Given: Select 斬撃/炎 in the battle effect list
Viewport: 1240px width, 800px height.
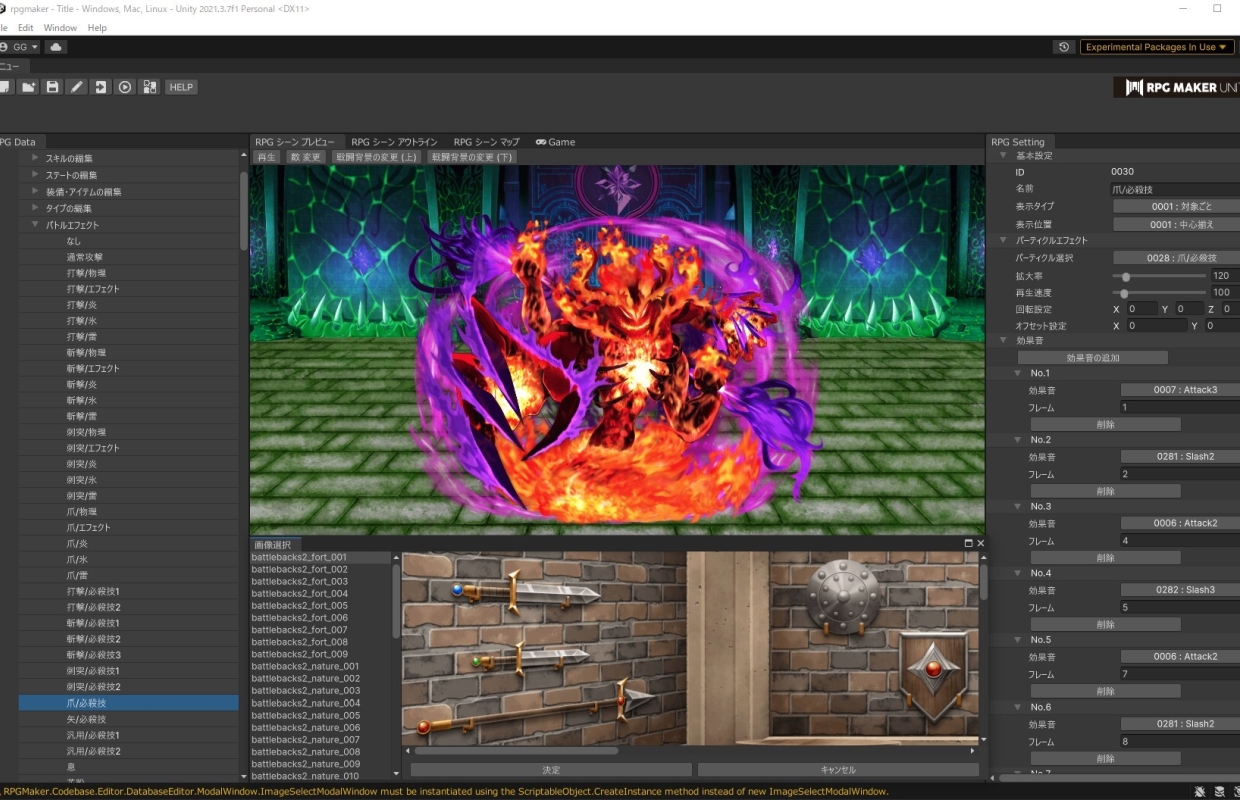Looking at the screenshot, I should point(128,384).
